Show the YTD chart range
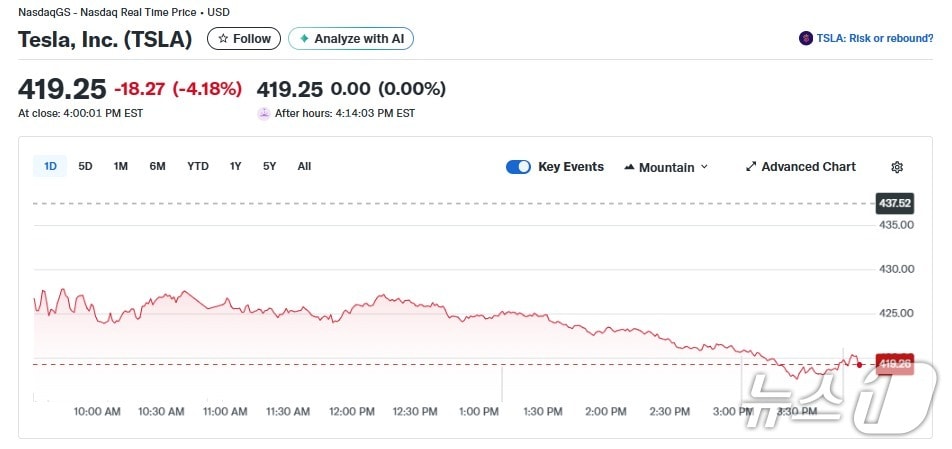This screenshot has width=952, height=449. [x=198, y=166]
